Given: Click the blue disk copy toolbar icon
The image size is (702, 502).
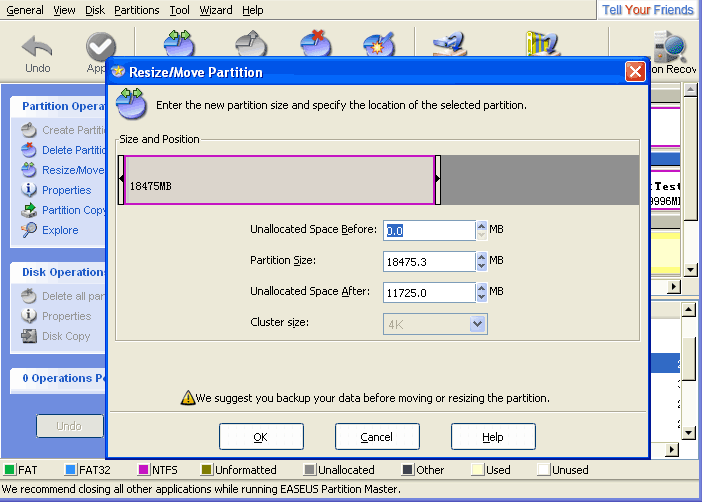Looking at the screenshot, I should [449, 44].
